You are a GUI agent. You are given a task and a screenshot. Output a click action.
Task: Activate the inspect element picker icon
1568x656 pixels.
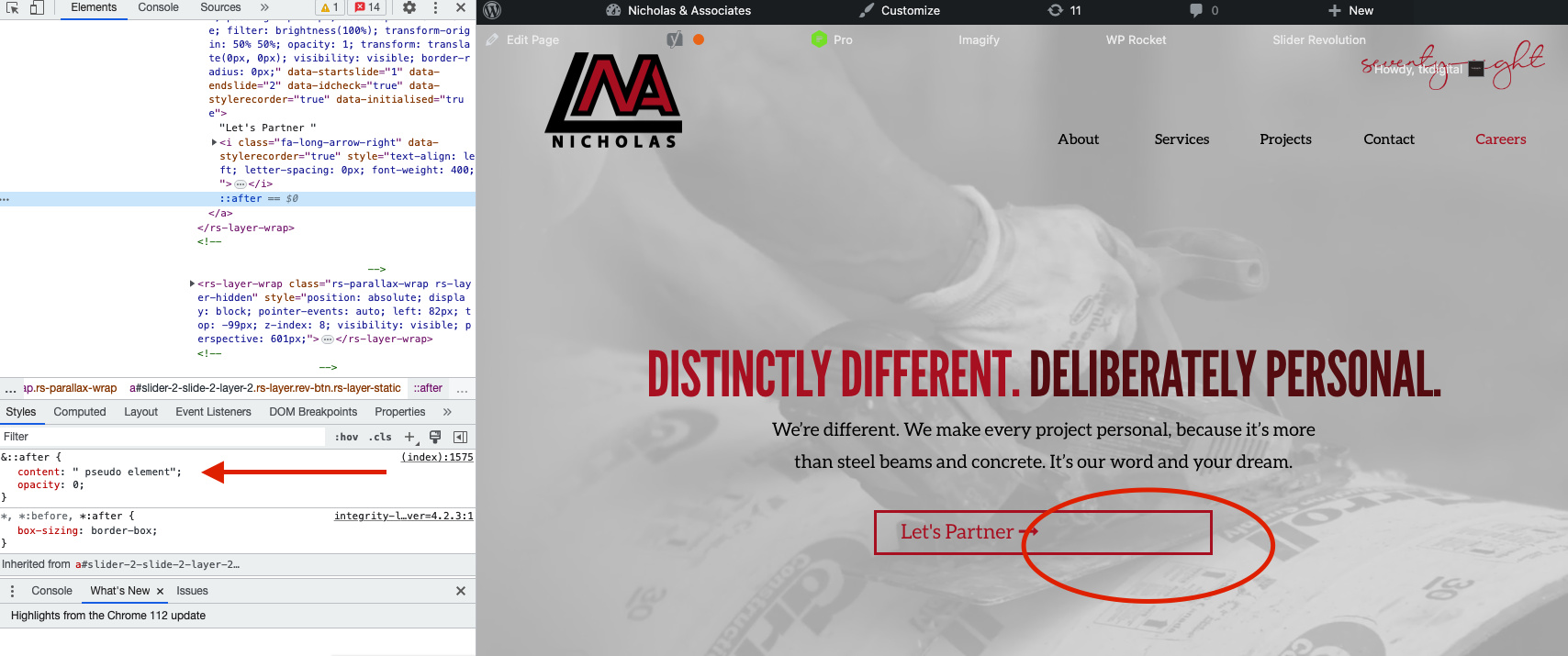click(13, 7)
